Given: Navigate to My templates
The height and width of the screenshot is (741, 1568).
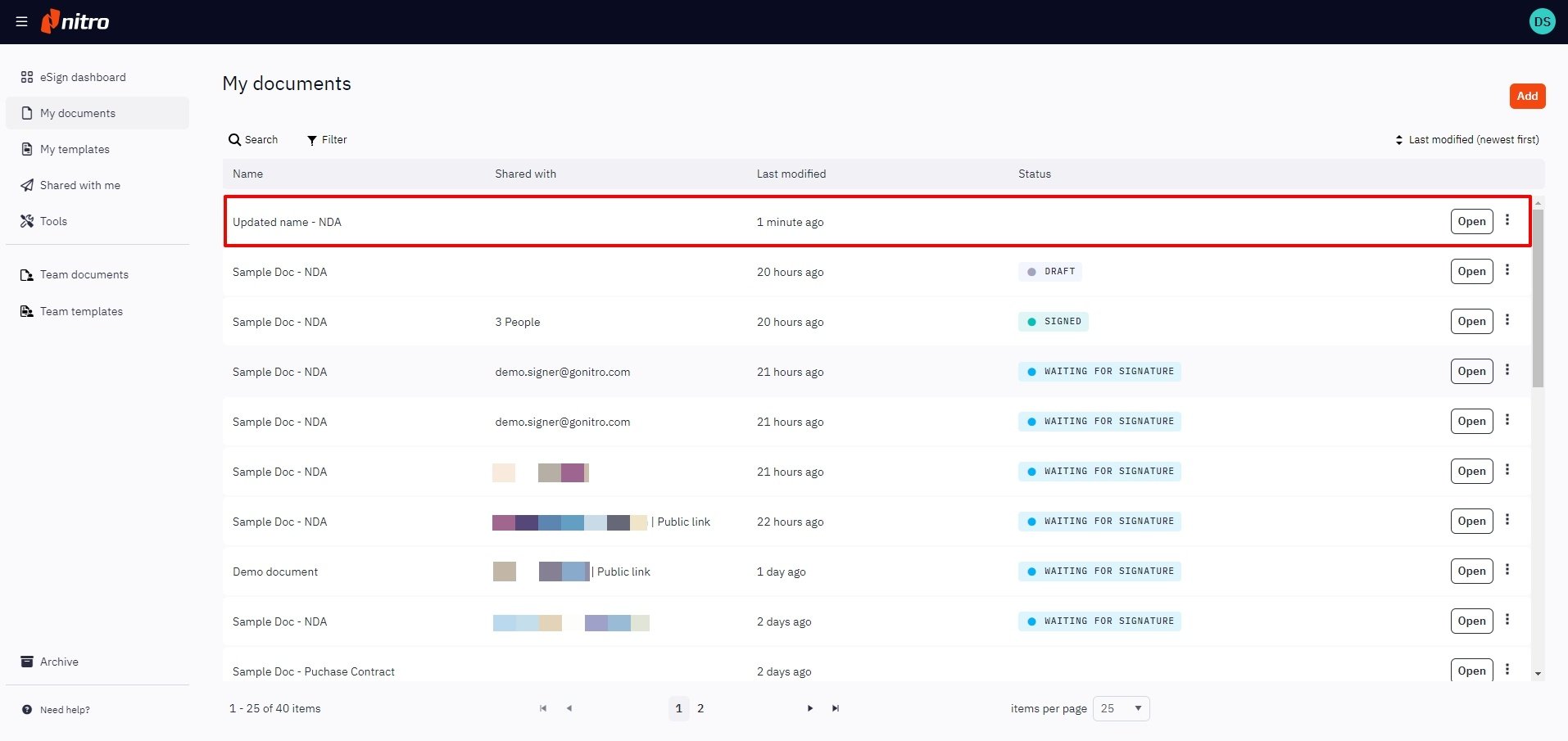Looking at the screenshot, I should tap(75, 149).
